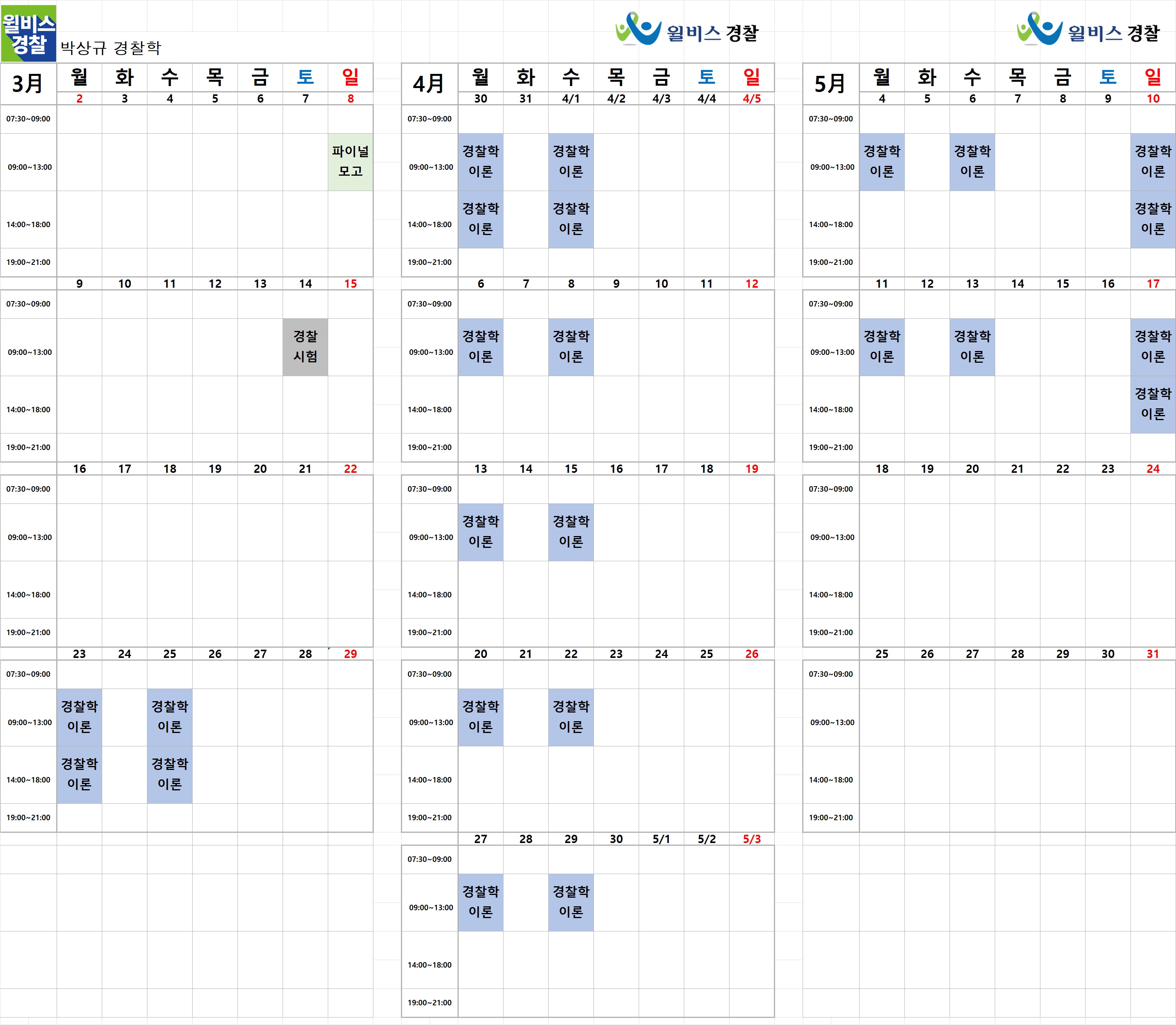Click the blue 토 header in April
Image resolution: width=1176 pixels, height=1025 pixels.
(x=706, y=77)
